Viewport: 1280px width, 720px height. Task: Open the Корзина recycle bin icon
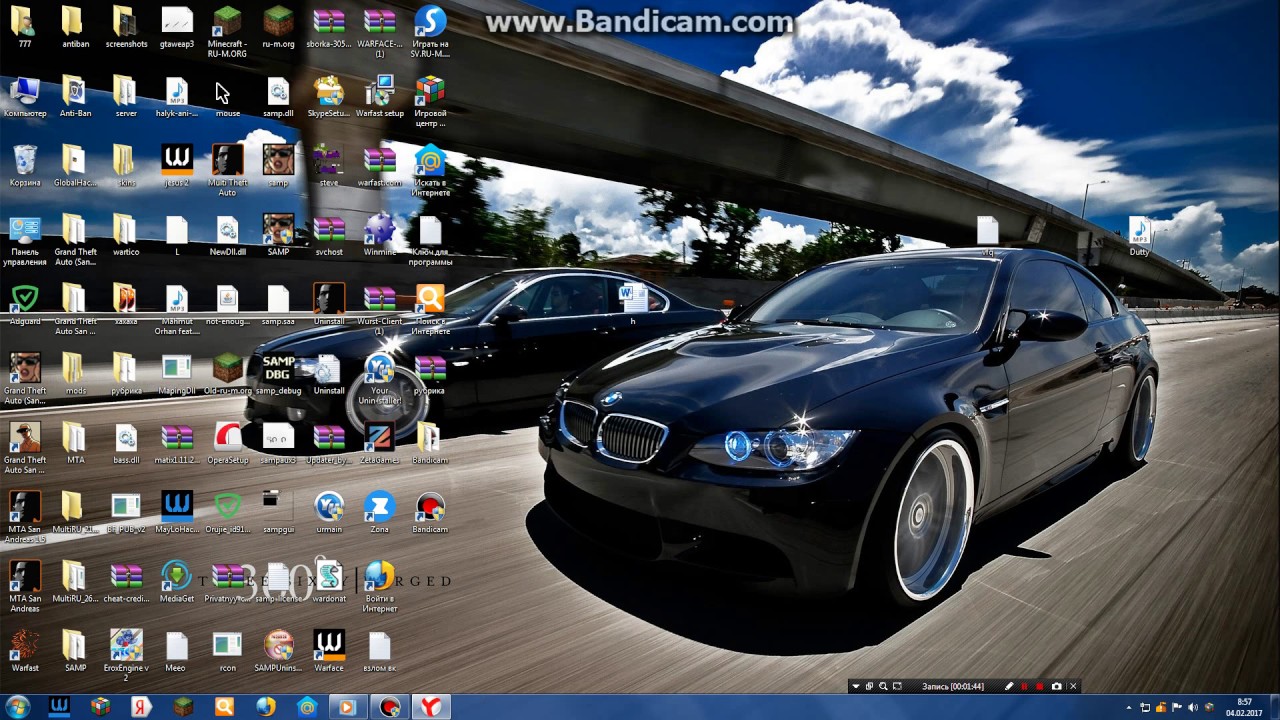[x=25, y=166]
